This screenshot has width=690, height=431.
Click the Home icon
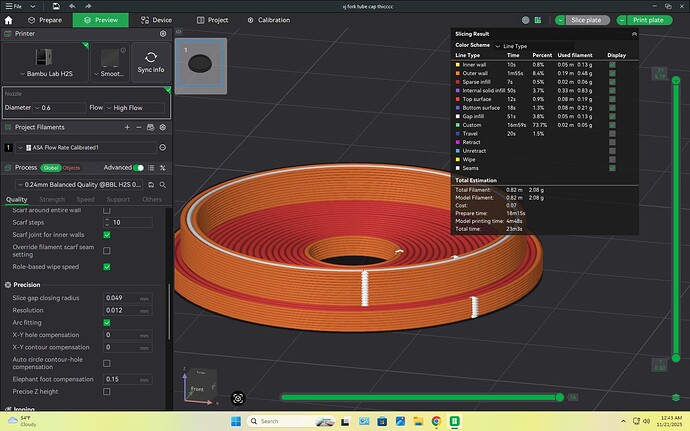(8, 20)
